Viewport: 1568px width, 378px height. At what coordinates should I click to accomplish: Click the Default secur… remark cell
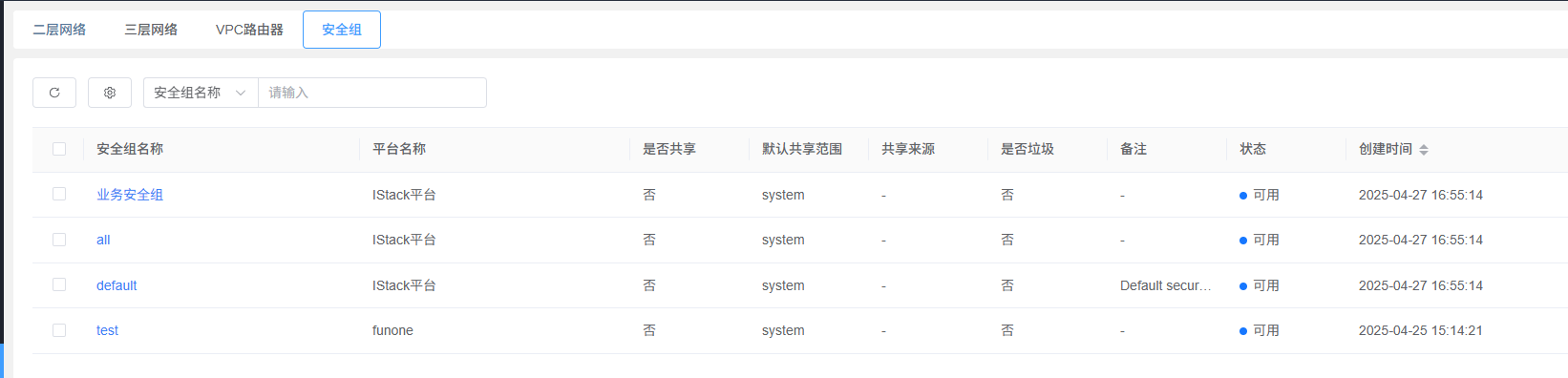pyautogui.click(x=1165, y=285)
